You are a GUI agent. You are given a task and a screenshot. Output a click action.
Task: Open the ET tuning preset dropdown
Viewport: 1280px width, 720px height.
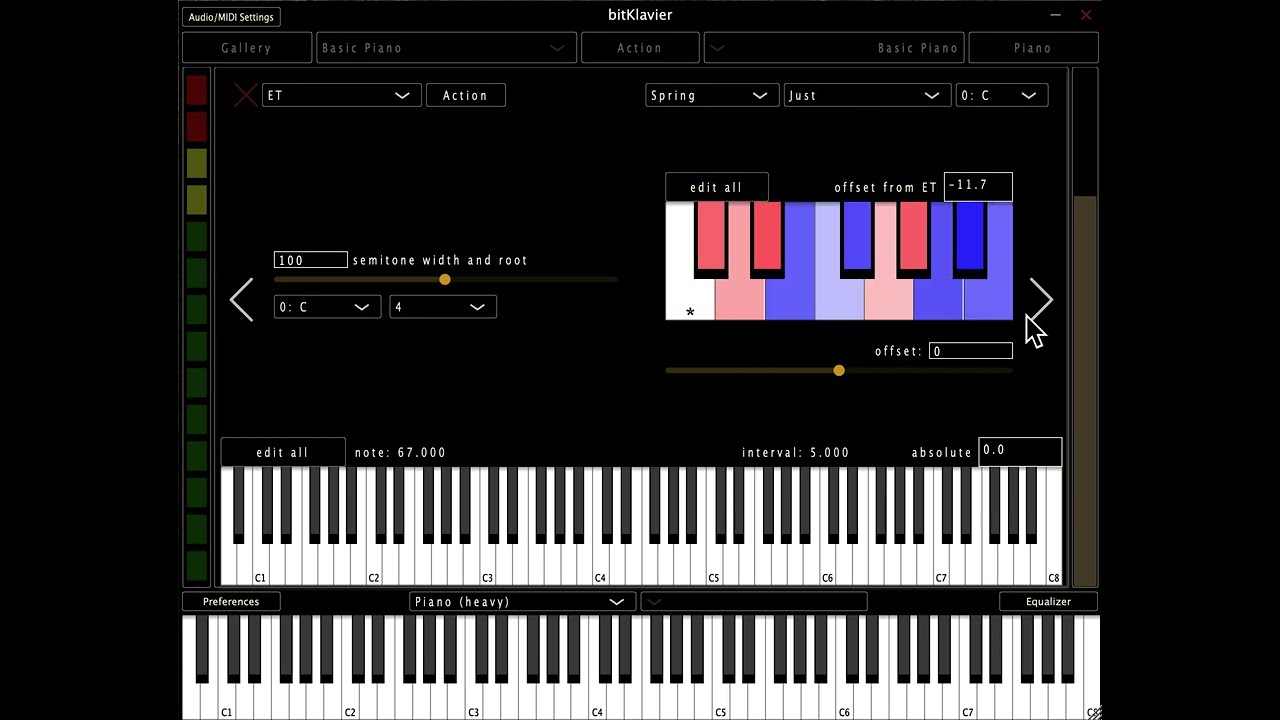[x=341, y=95]
